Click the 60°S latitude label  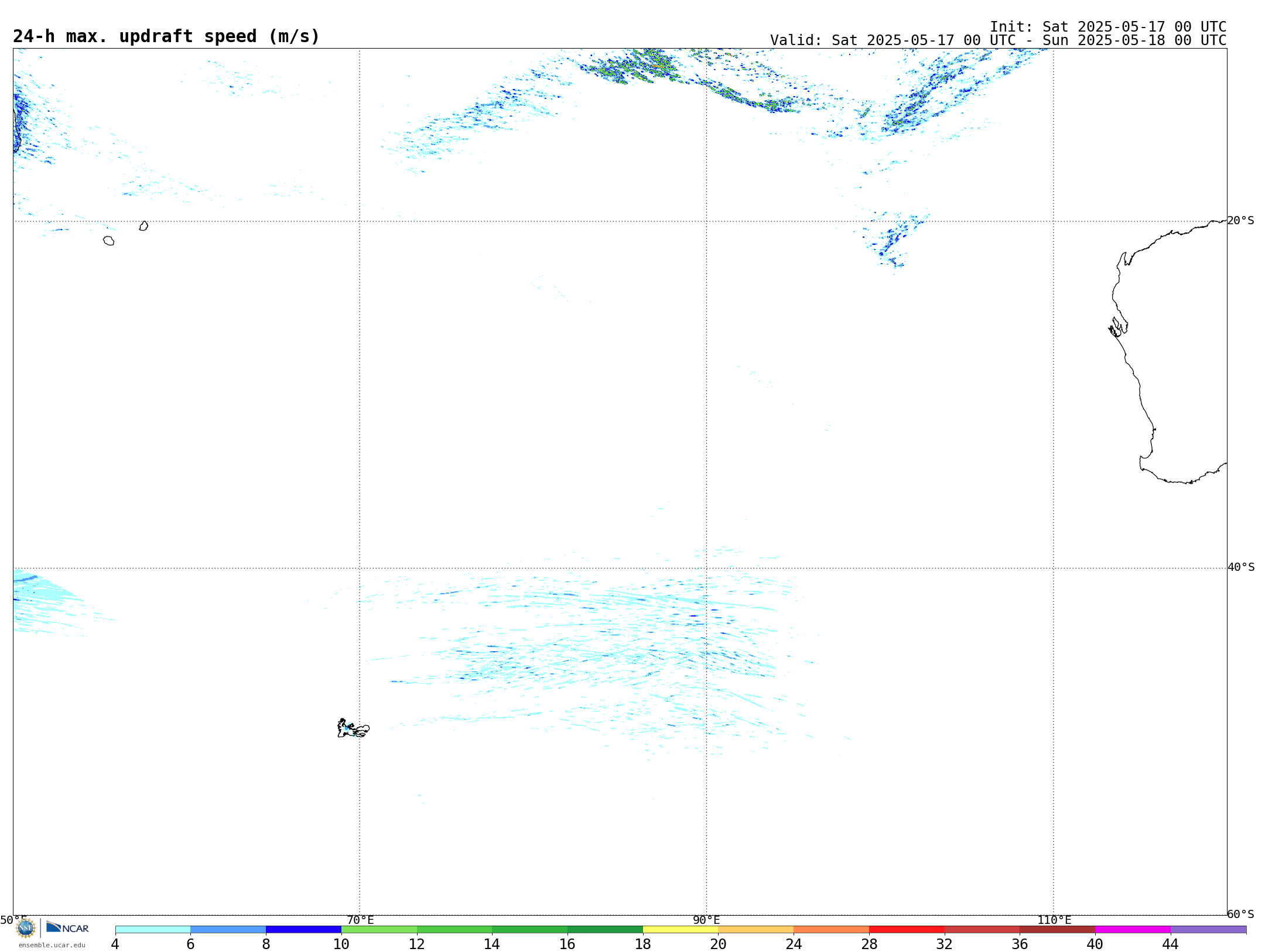click(x=1240, y=914)
